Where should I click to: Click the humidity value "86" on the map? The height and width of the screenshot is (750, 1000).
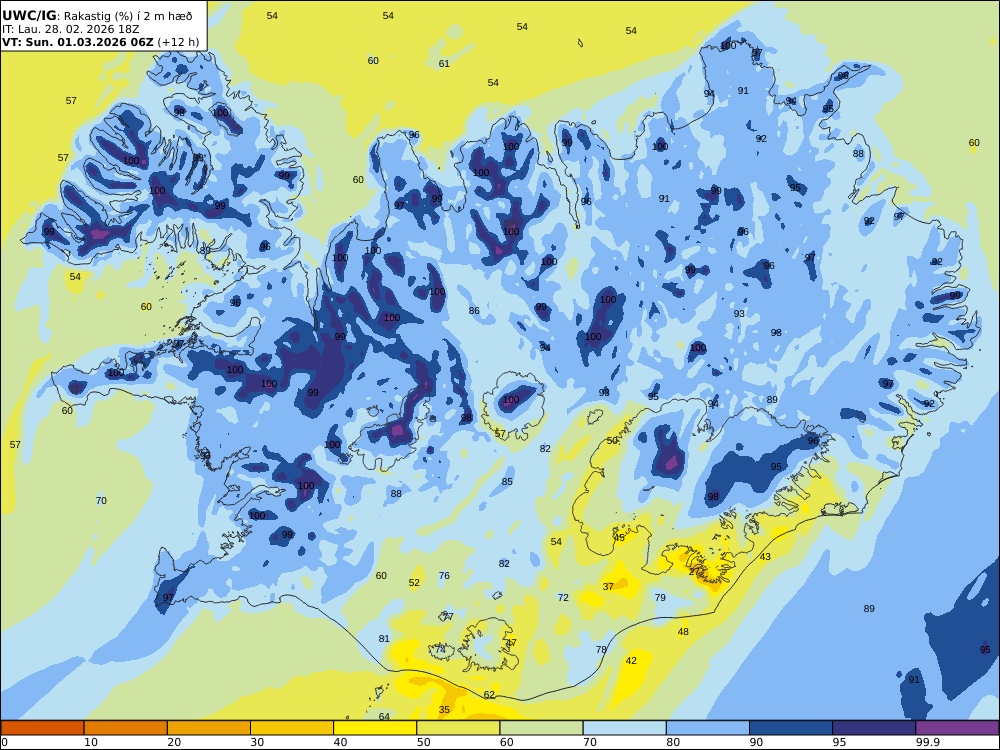pos(474,311)
